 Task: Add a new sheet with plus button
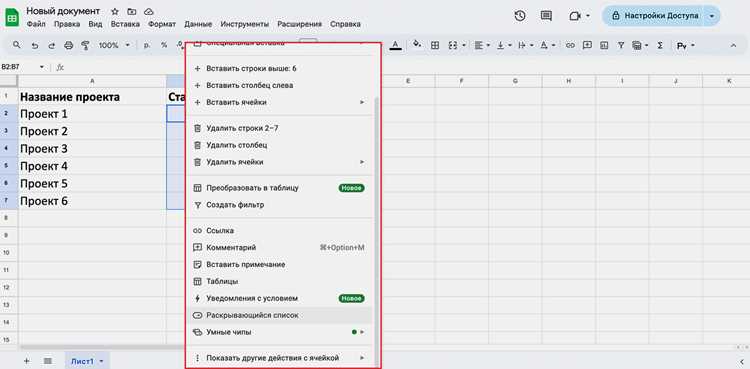26,361
